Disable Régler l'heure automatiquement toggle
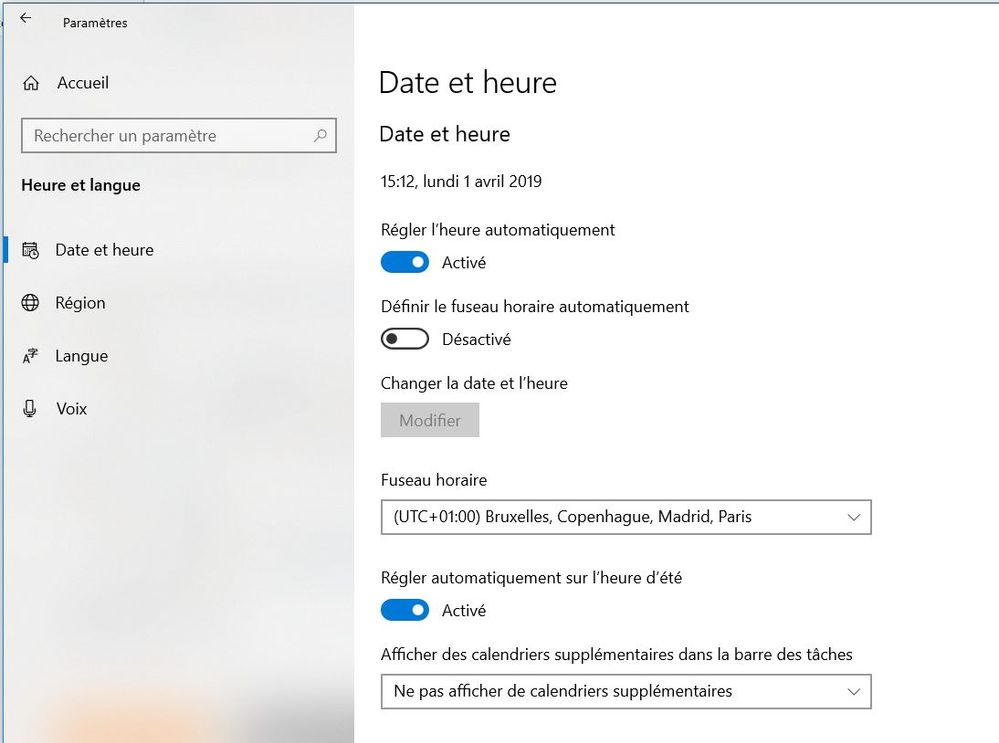The image size is (999, 743). click(405, 262)
